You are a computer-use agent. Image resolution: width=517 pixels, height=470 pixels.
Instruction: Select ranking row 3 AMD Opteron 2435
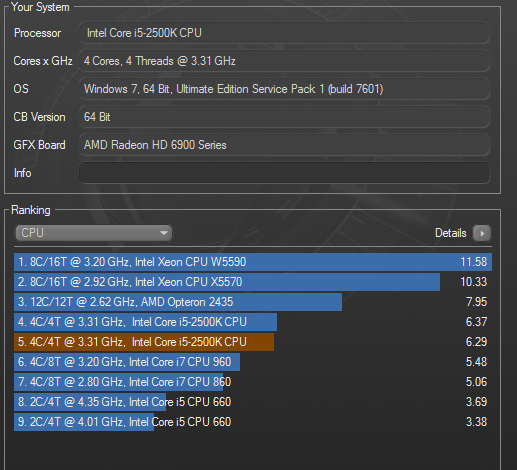coord(253,302)
